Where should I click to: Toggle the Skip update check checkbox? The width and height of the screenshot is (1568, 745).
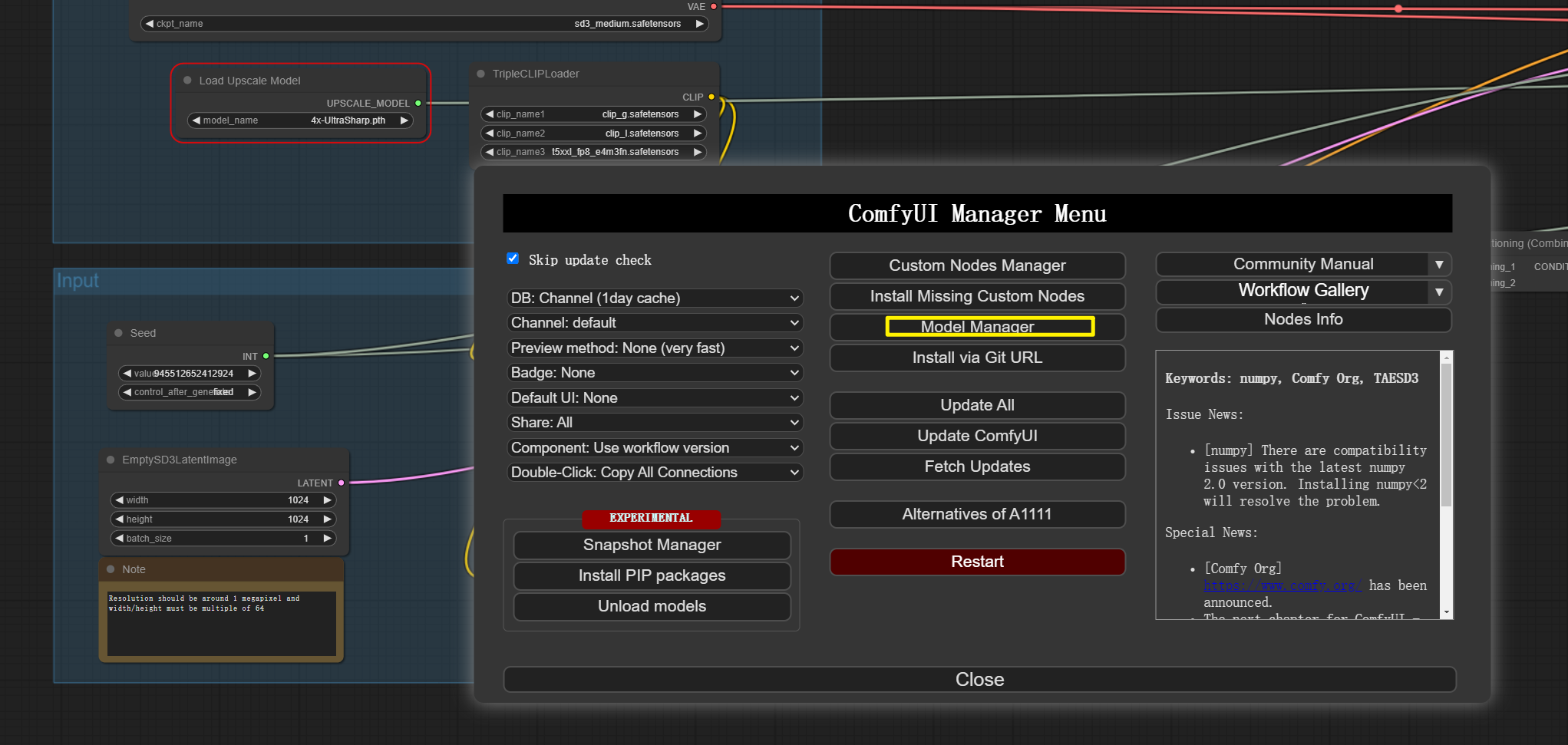pos(513,259)
